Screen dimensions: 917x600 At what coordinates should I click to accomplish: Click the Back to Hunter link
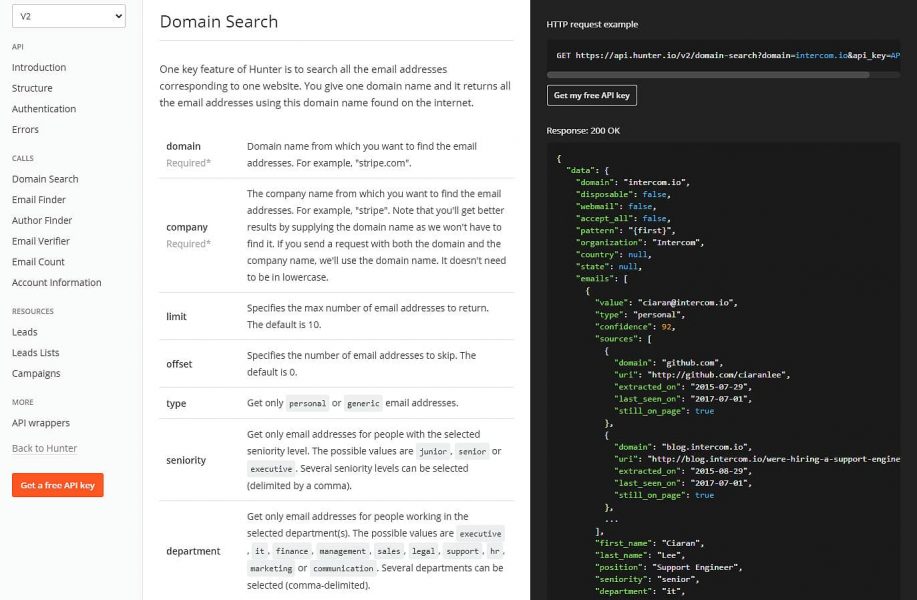tap(44, 448)
